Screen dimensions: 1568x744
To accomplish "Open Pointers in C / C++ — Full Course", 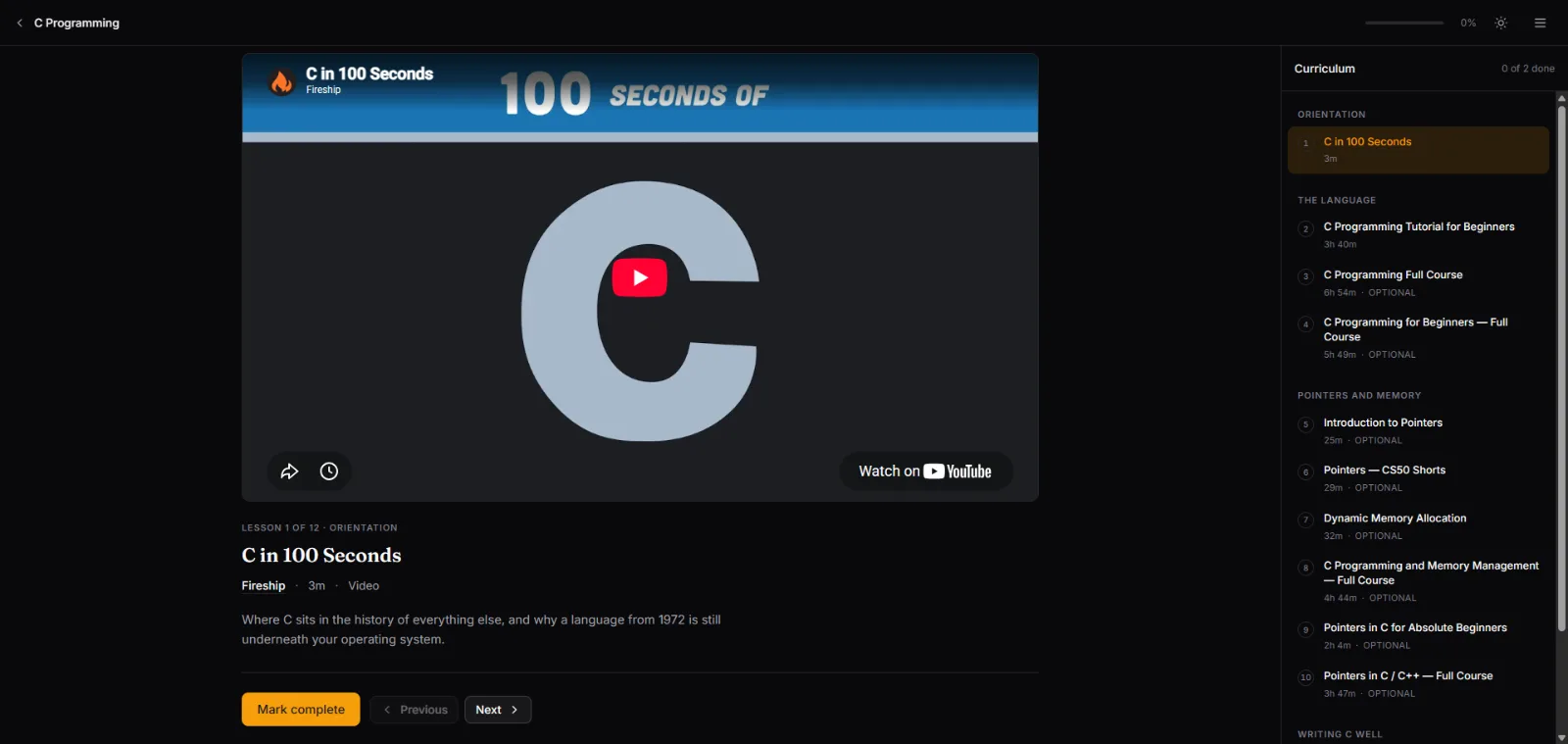I will 1418,684.
